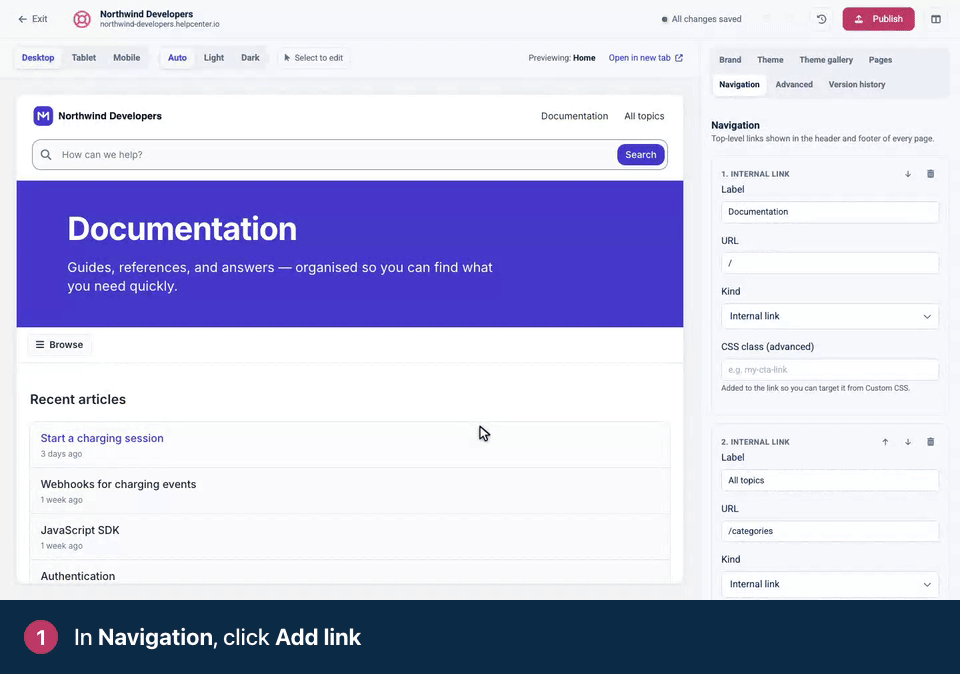
Task: Open the Brand tab
Action: [730, 60]
